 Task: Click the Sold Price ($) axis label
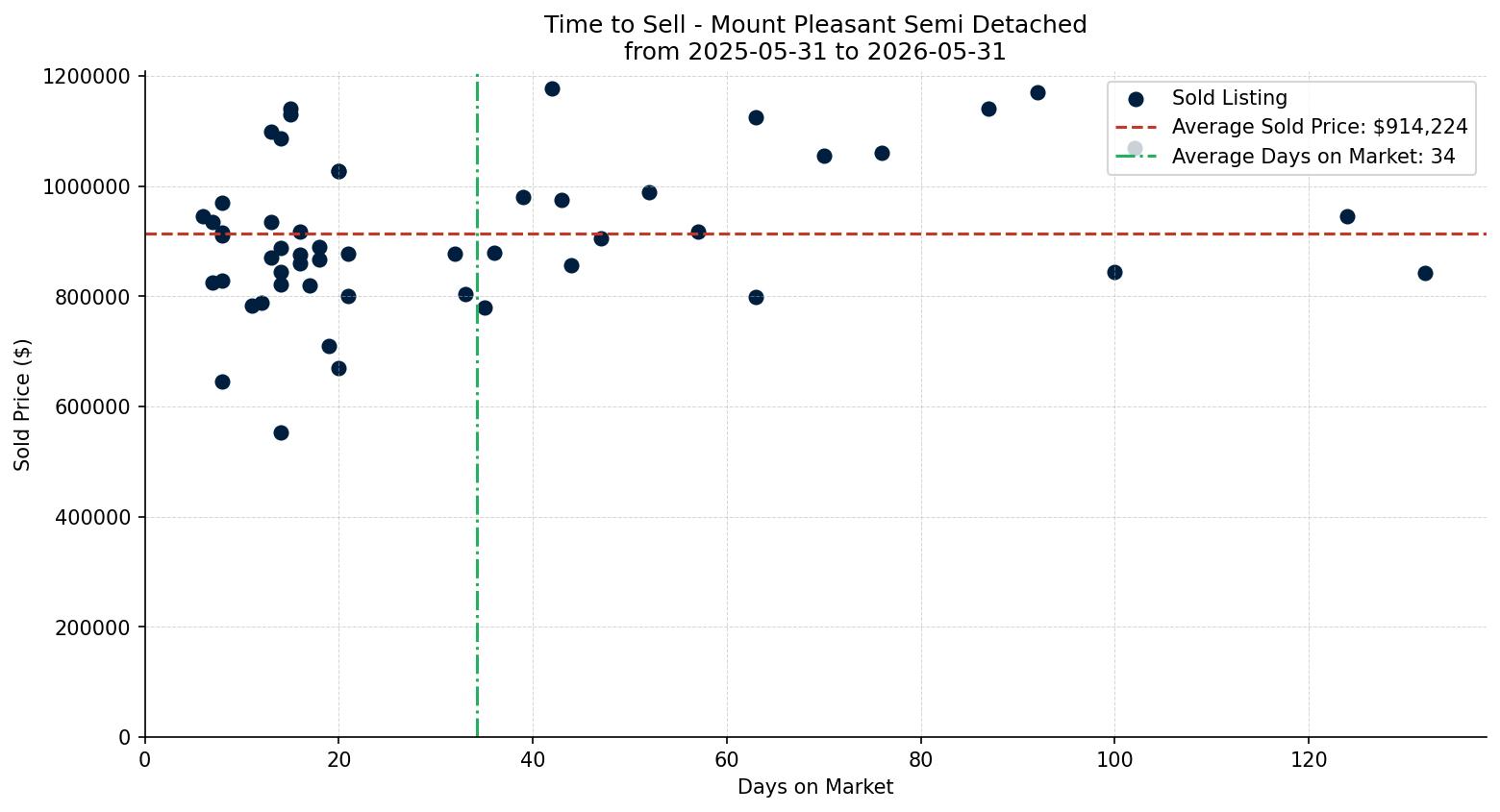[23, 405]
